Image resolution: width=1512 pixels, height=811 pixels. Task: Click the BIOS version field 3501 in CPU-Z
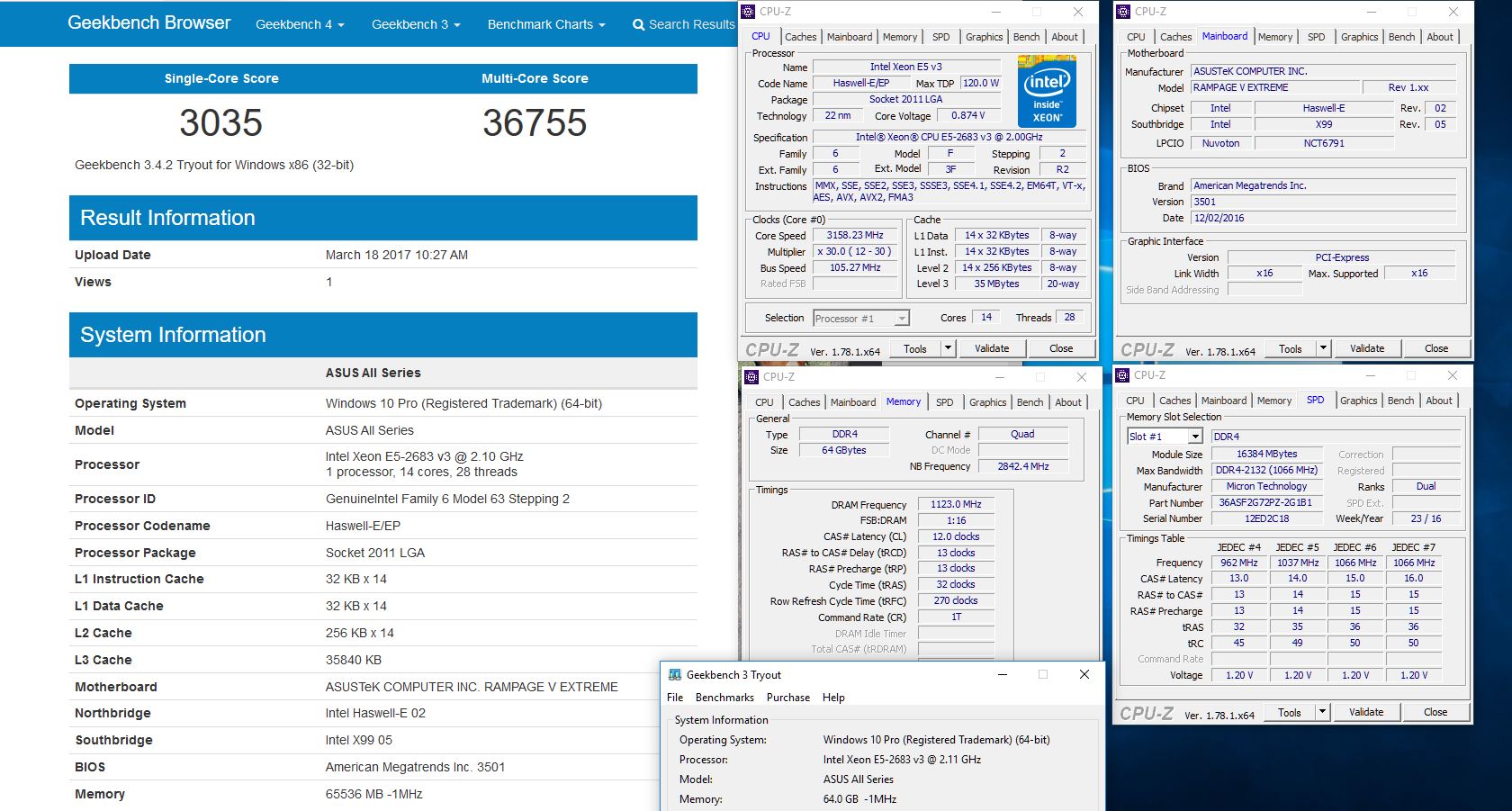click(1323, 202)
